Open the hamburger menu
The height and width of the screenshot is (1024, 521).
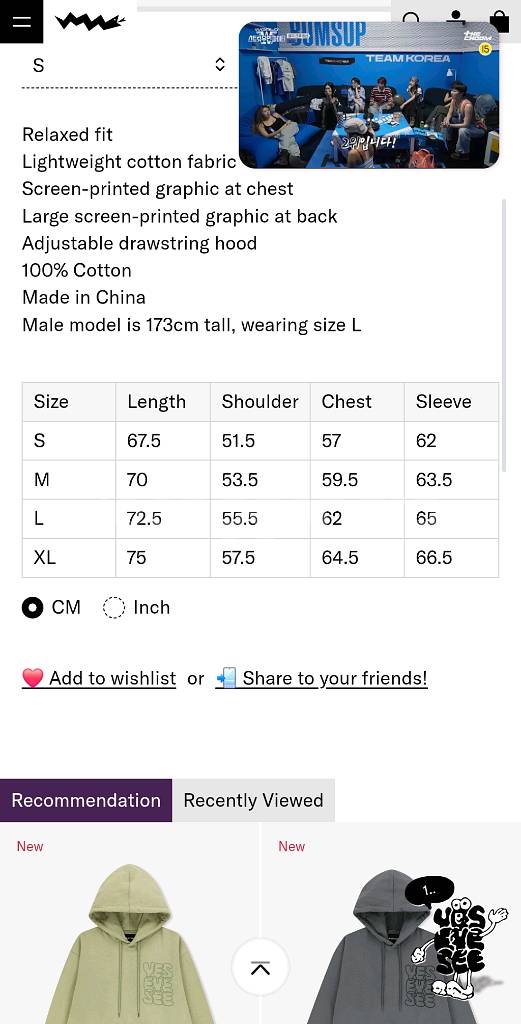coord(22,22)
